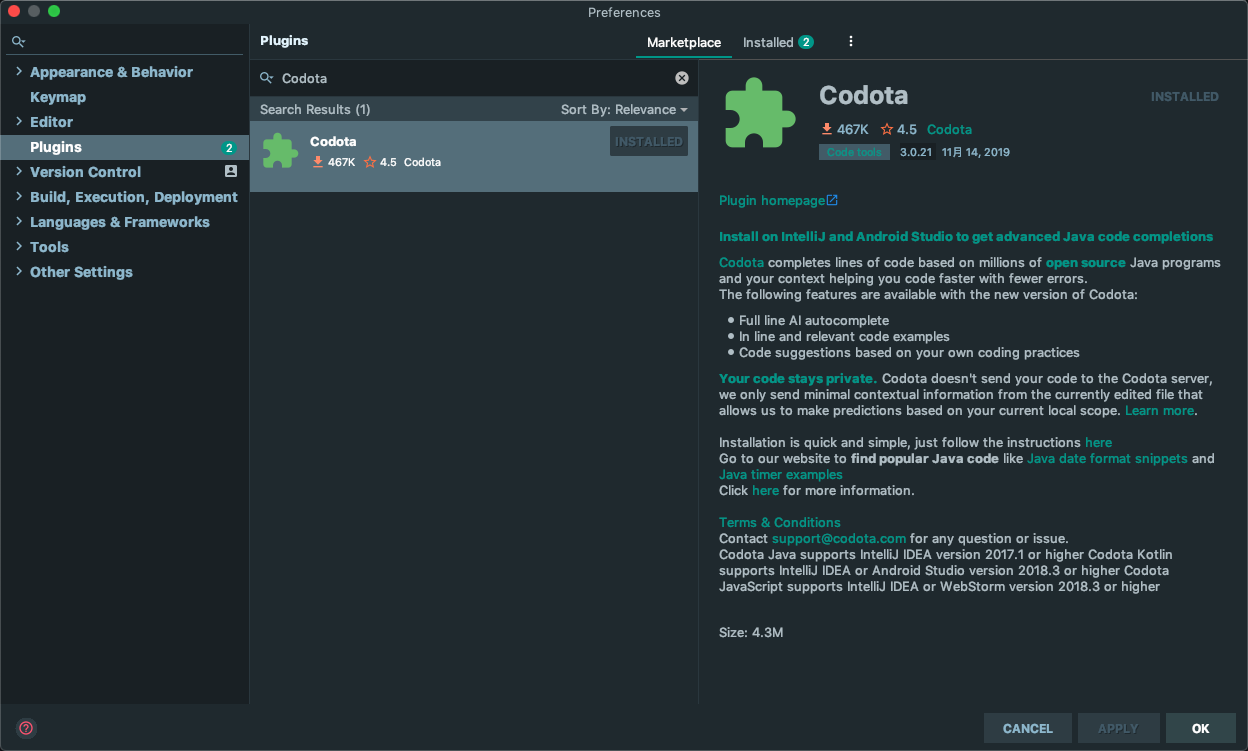Switch to the Marketplace tab
1248x751 pixels.
[x=683, y=42]
